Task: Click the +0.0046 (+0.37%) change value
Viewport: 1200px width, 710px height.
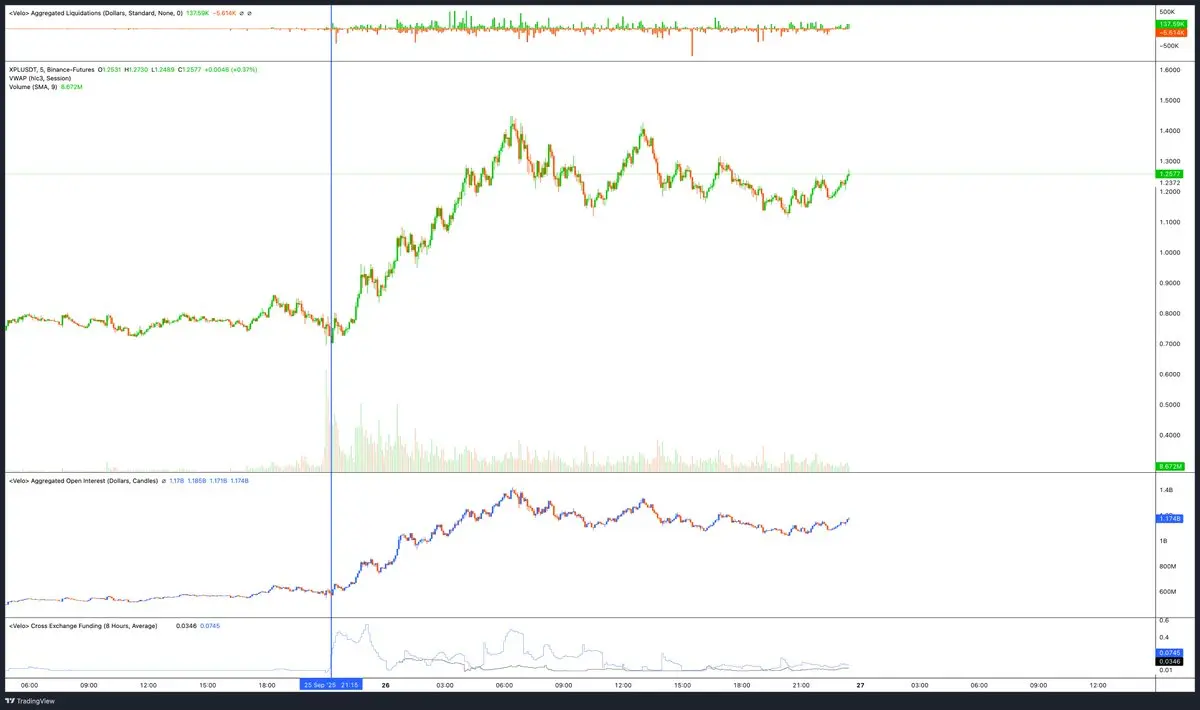Action: click(231, 70)
